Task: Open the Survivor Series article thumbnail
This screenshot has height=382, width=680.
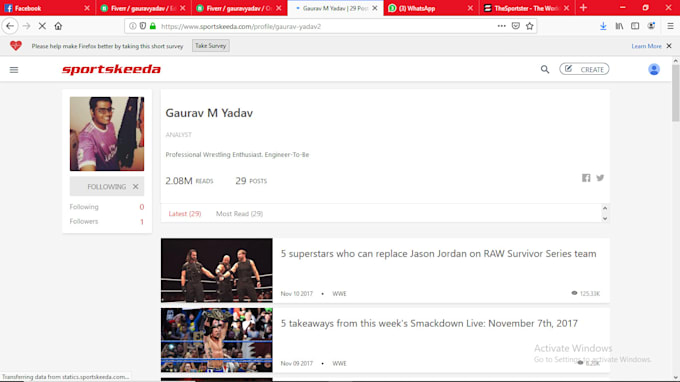Action: 216,270
